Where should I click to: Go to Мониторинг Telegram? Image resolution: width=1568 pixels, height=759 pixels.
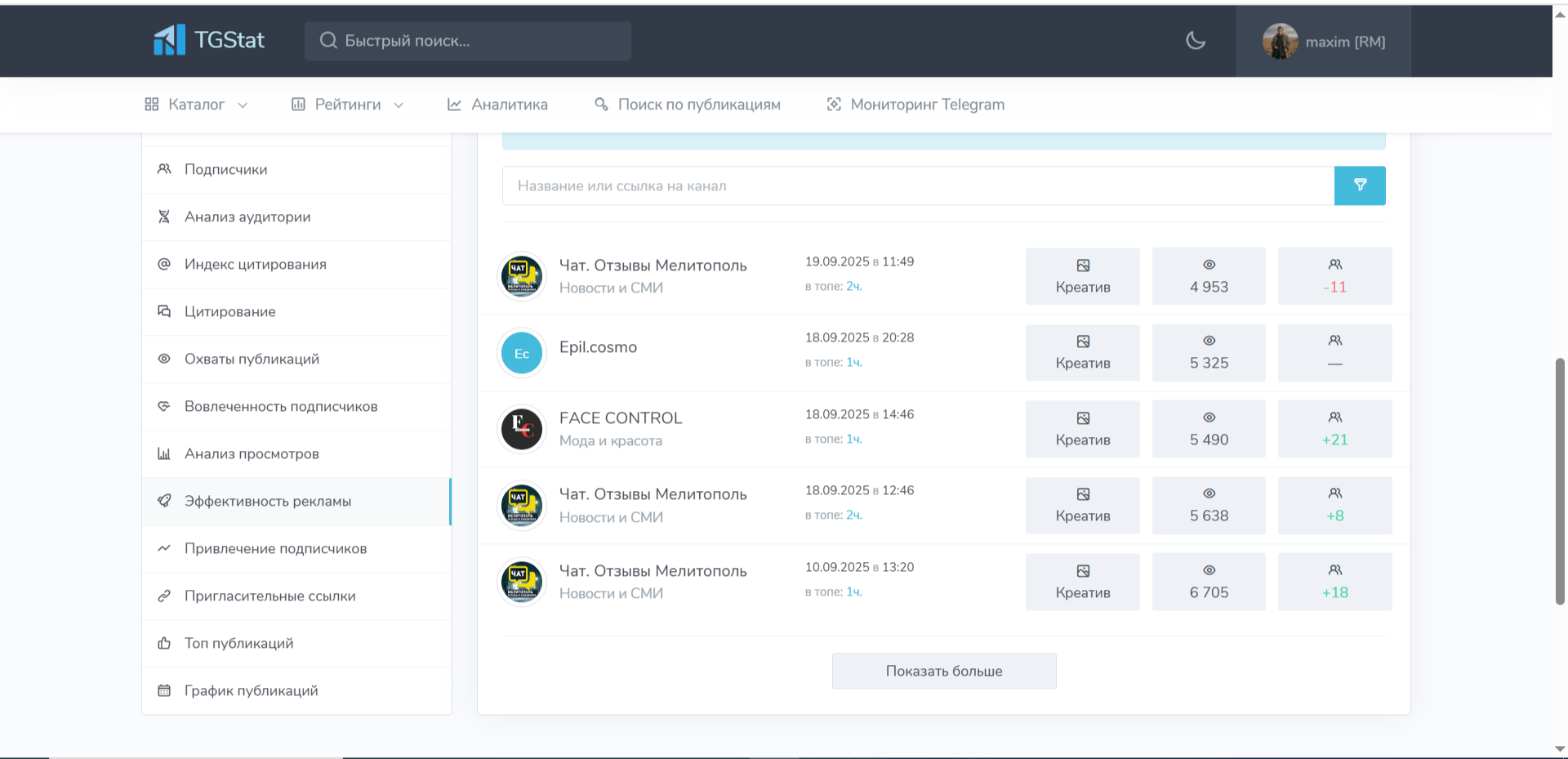[915, 105]
